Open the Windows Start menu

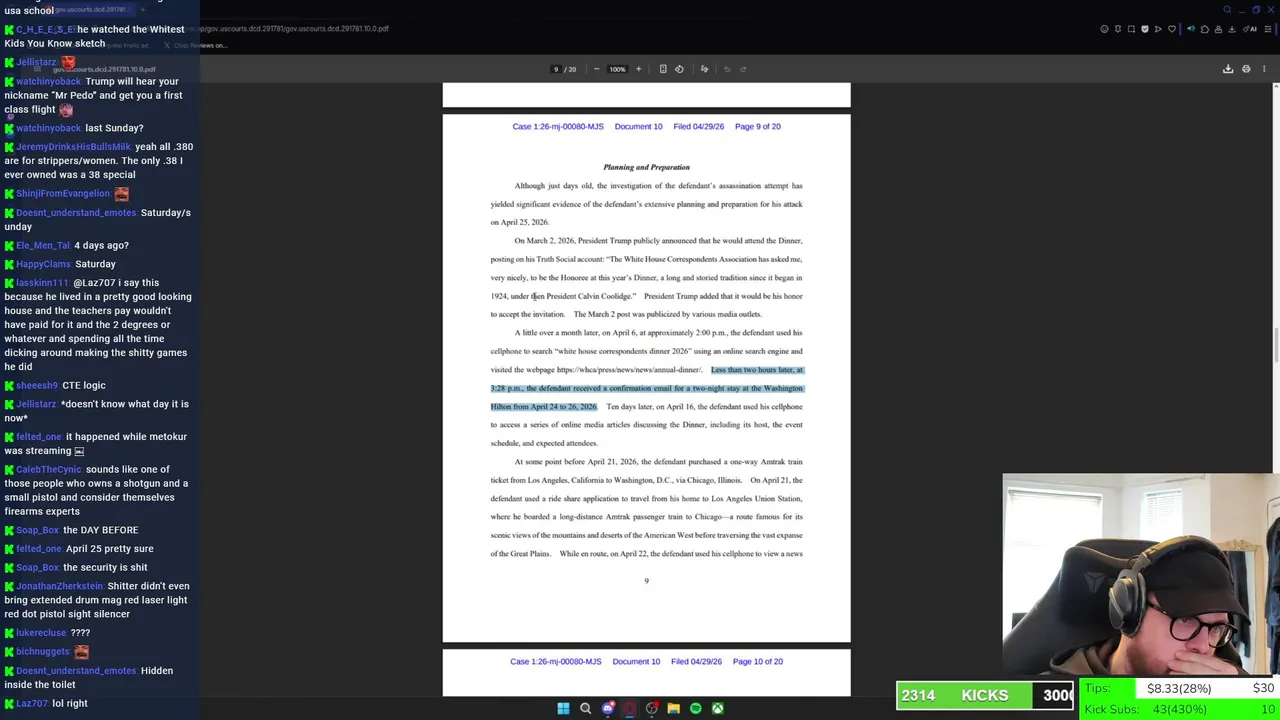[x=563, y=708]
